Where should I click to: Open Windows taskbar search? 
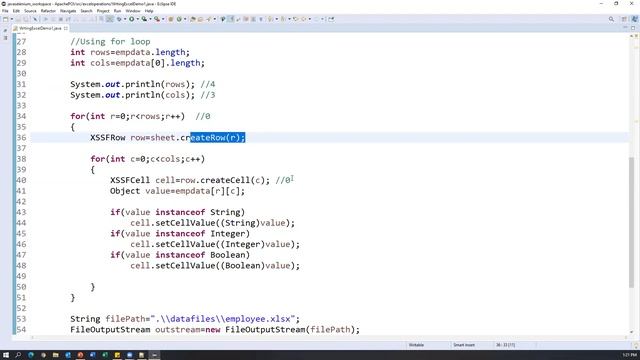click(18, 355)
